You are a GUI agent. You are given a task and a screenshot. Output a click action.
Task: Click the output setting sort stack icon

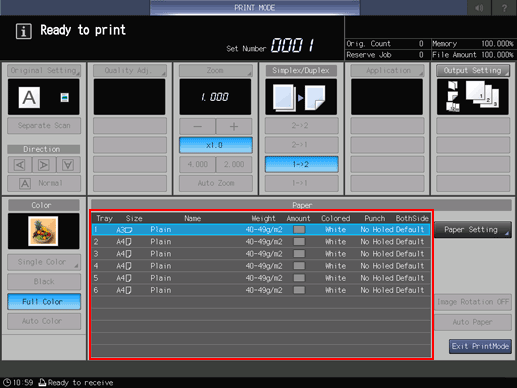tap(473, 97)
